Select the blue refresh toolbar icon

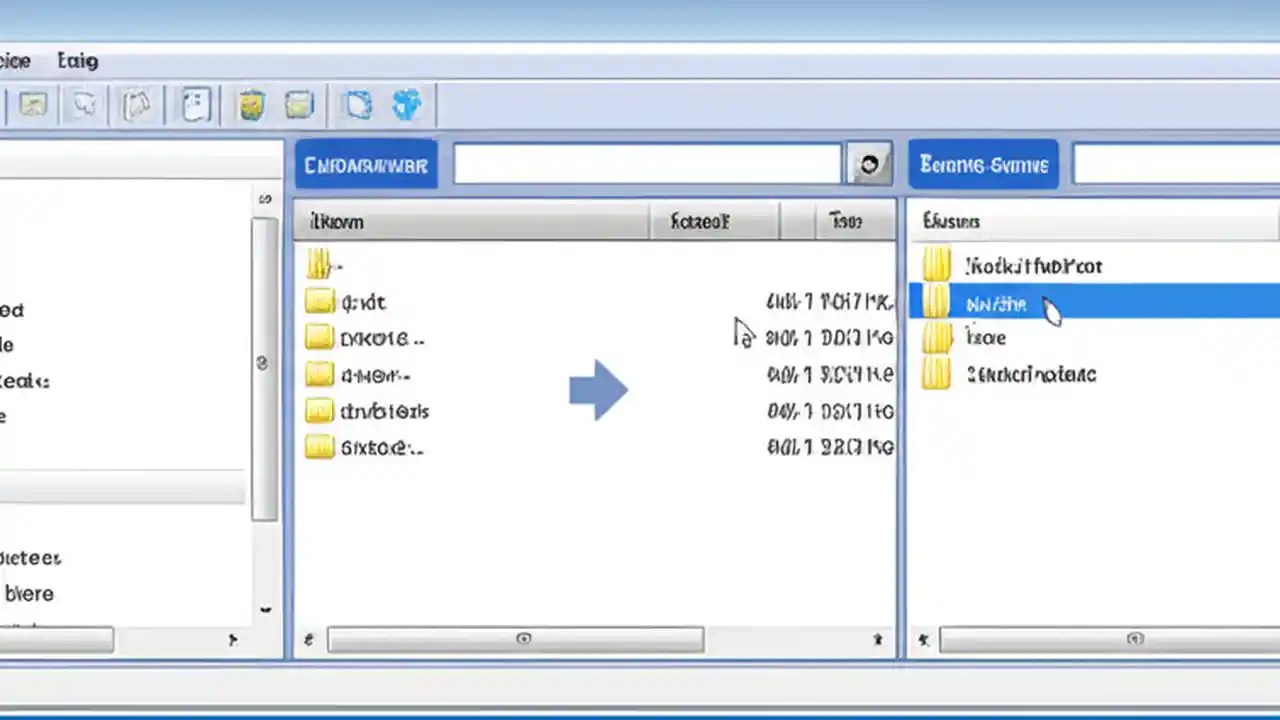(x=358, y=105)
